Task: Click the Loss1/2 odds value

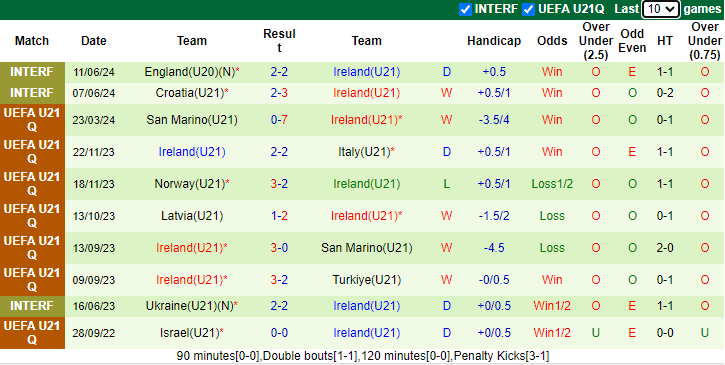Action: [x=552, y=184]
